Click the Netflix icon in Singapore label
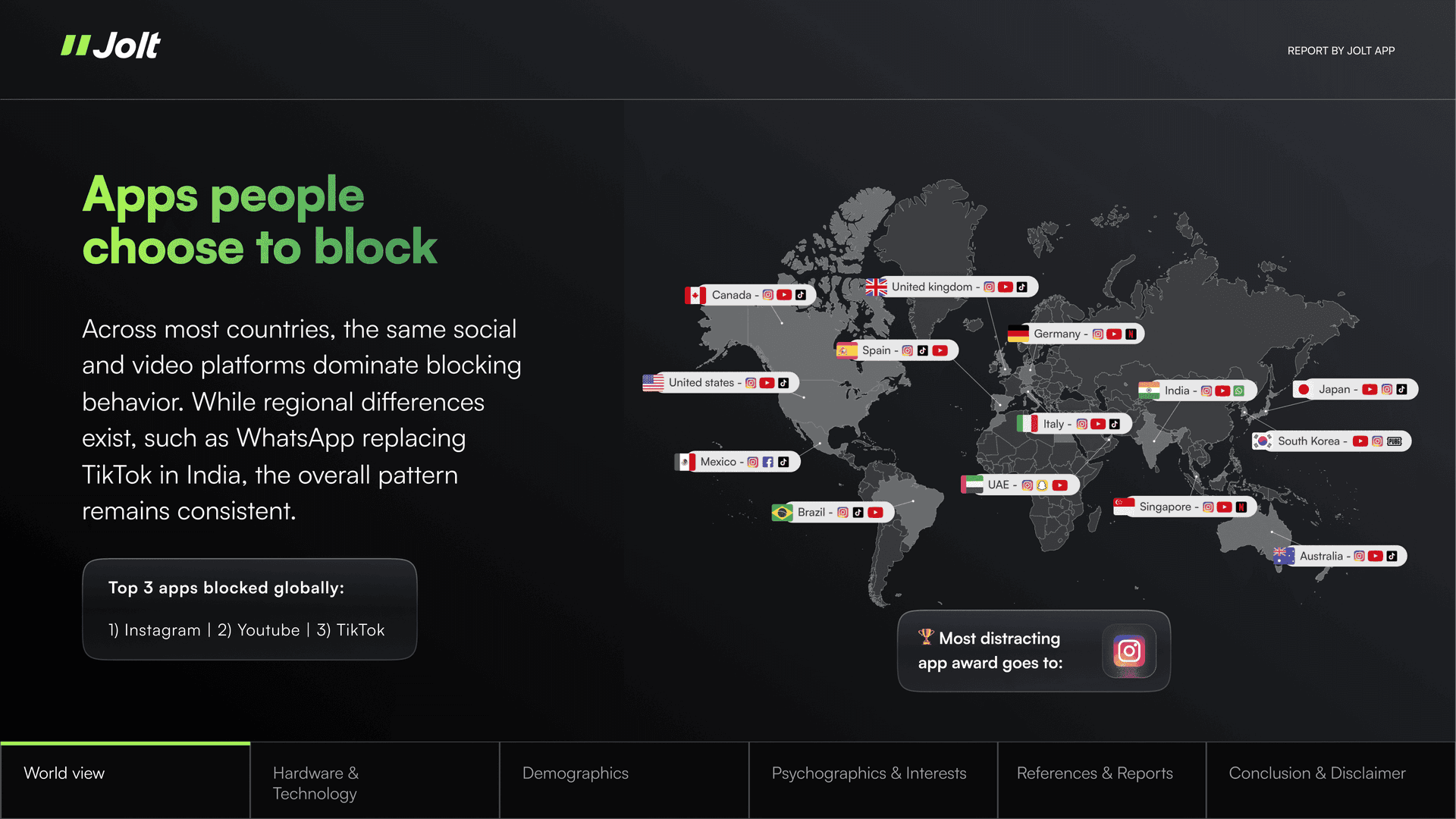This screenshot has height=819, width=1456. click(x=1241, y=507)
